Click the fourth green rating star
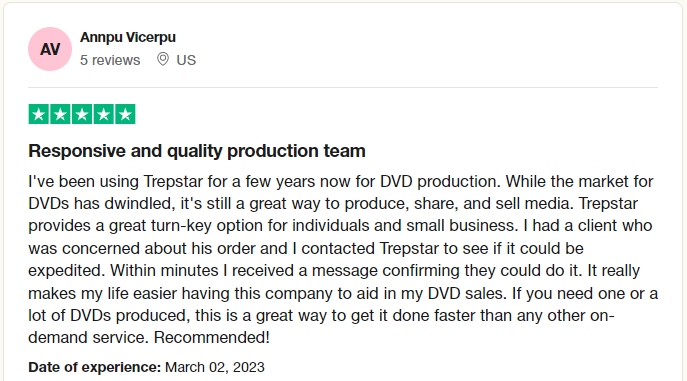Screen dimensions: 687x381 pos(103,114)
